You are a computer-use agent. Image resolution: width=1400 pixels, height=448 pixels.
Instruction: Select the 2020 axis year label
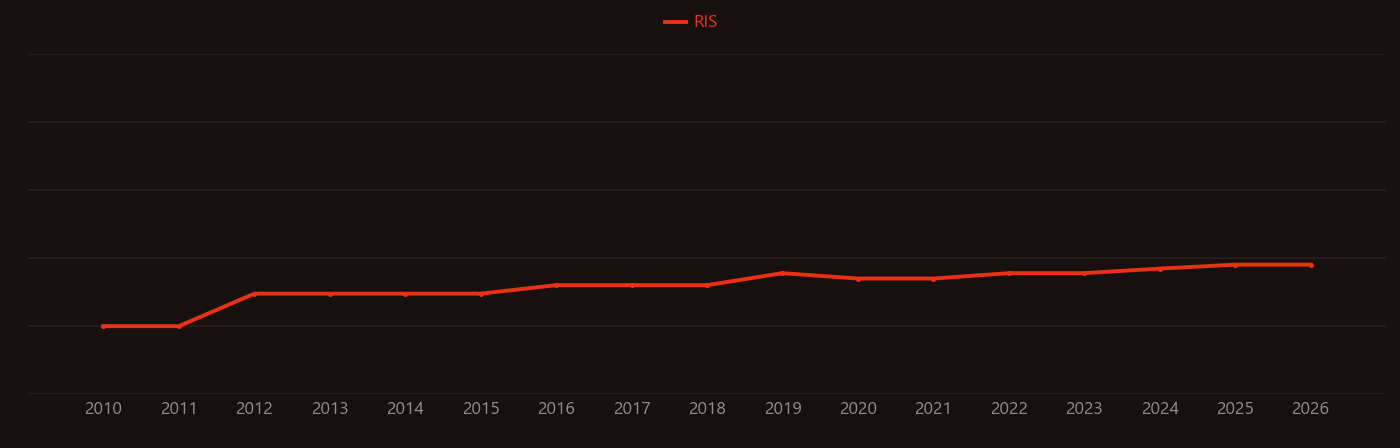(x=858, y=409)
